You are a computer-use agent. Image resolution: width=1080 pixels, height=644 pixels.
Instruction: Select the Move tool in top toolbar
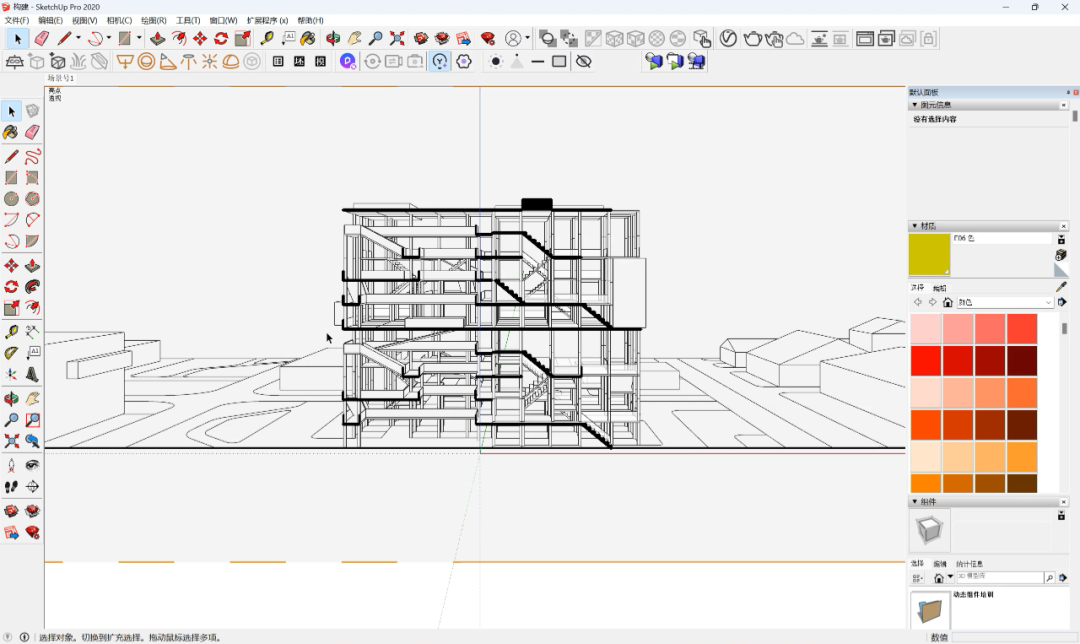coord(200,39)
